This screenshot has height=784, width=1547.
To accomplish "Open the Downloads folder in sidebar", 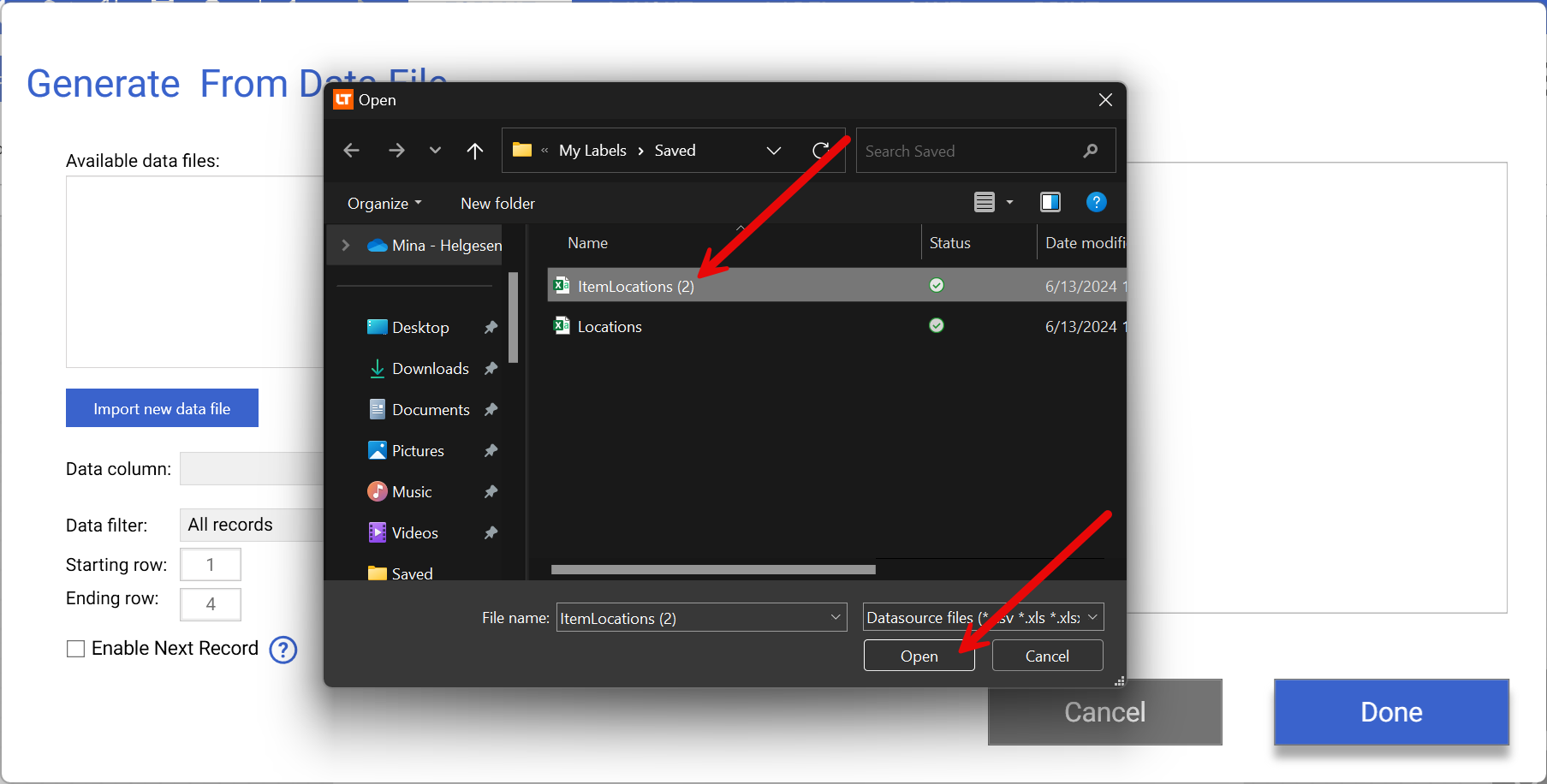I will pyautogui.click(x=430, y=369).
